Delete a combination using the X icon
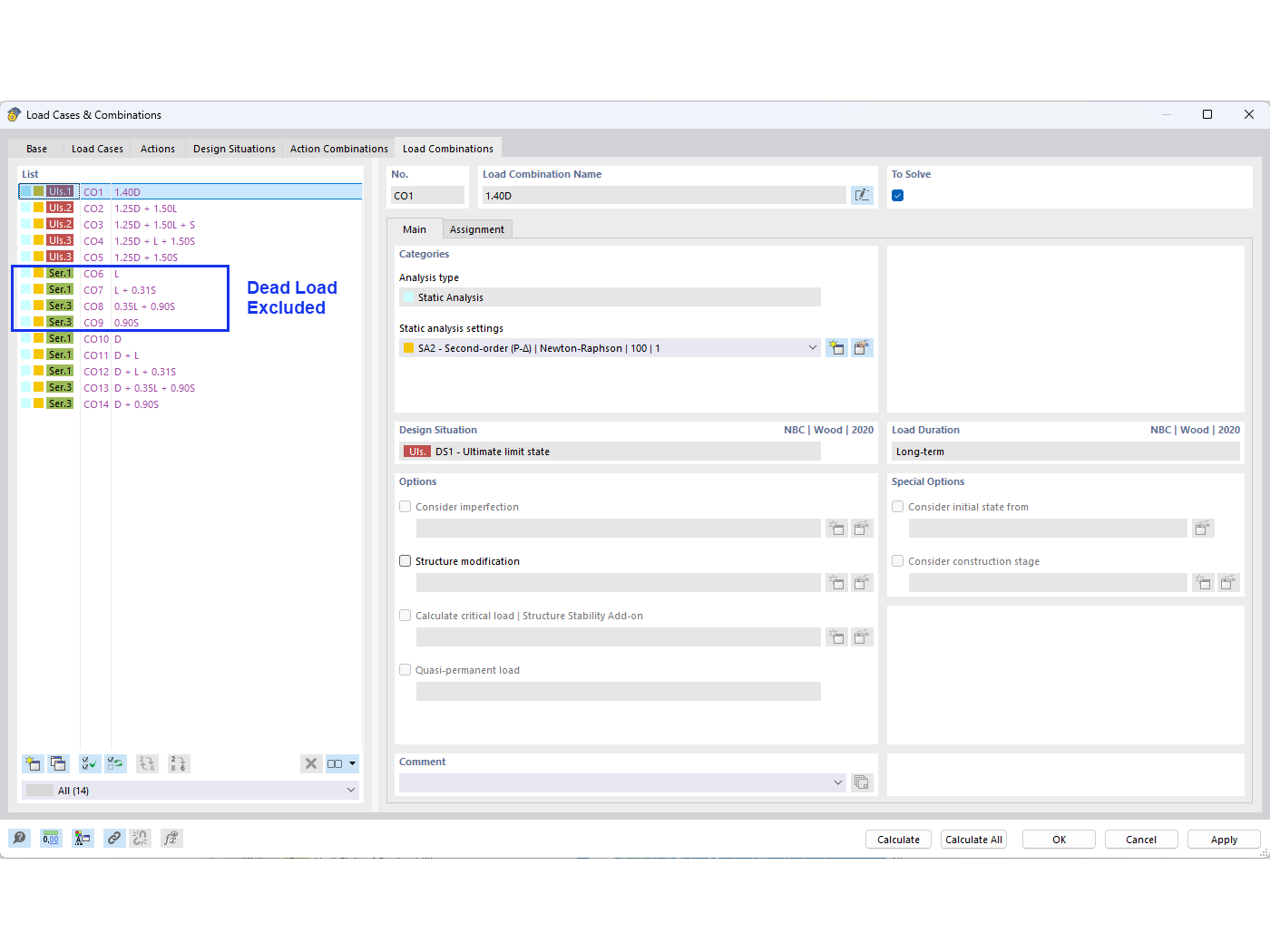This screenshot has width=1270, height=952. [x=311, y=763]
